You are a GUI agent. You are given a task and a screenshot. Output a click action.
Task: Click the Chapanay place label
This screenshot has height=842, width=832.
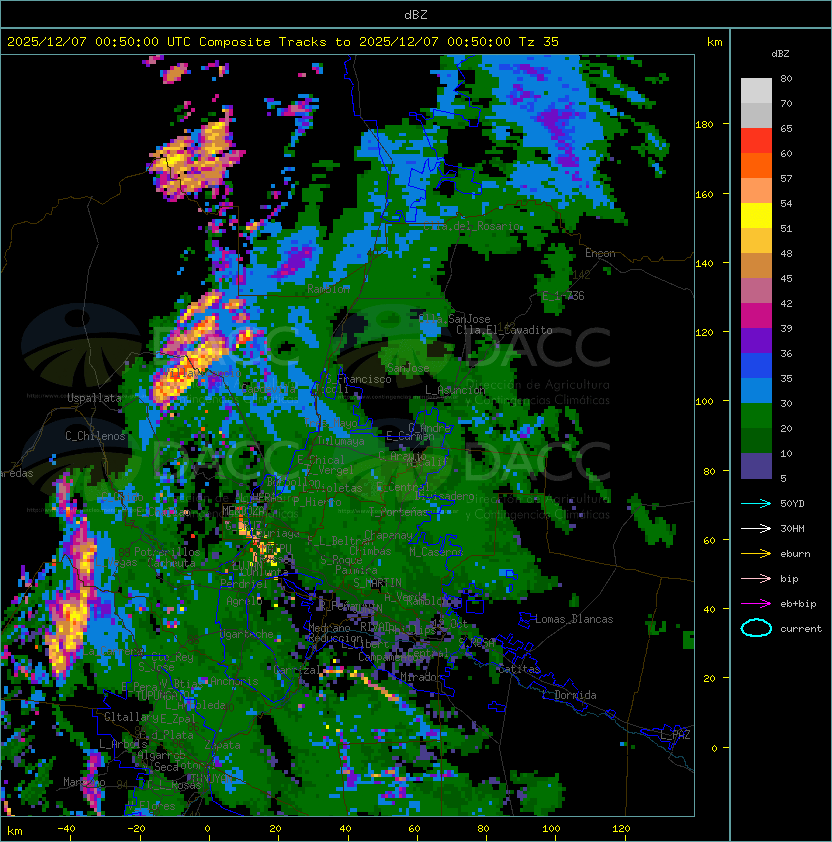point(389,535)
